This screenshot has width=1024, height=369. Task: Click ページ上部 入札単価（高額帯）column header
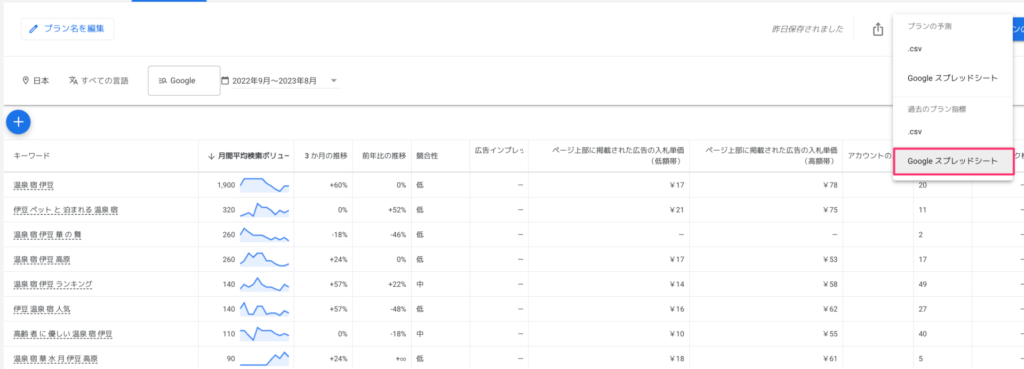point(771,155)
